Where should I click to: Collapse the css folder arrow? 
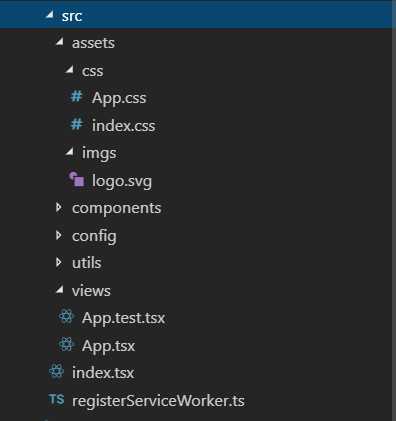click(x=69, y=69)
